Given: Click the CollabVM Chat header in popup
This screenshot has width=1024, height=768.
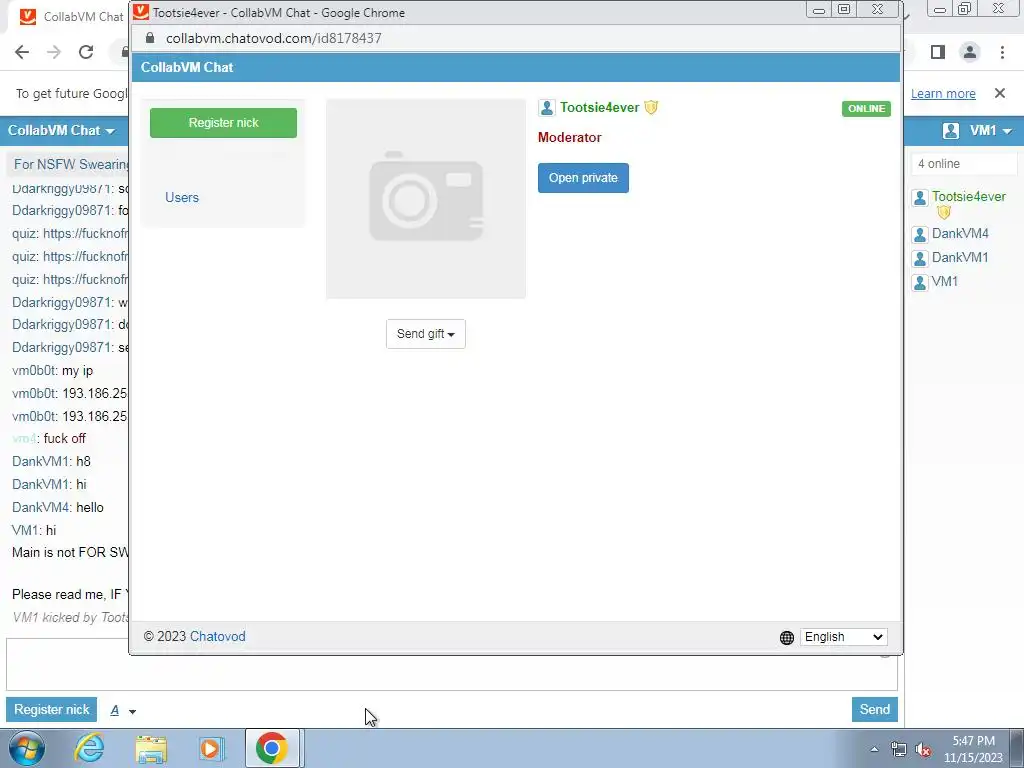Looking at the screenshot, I should point(187,67).
